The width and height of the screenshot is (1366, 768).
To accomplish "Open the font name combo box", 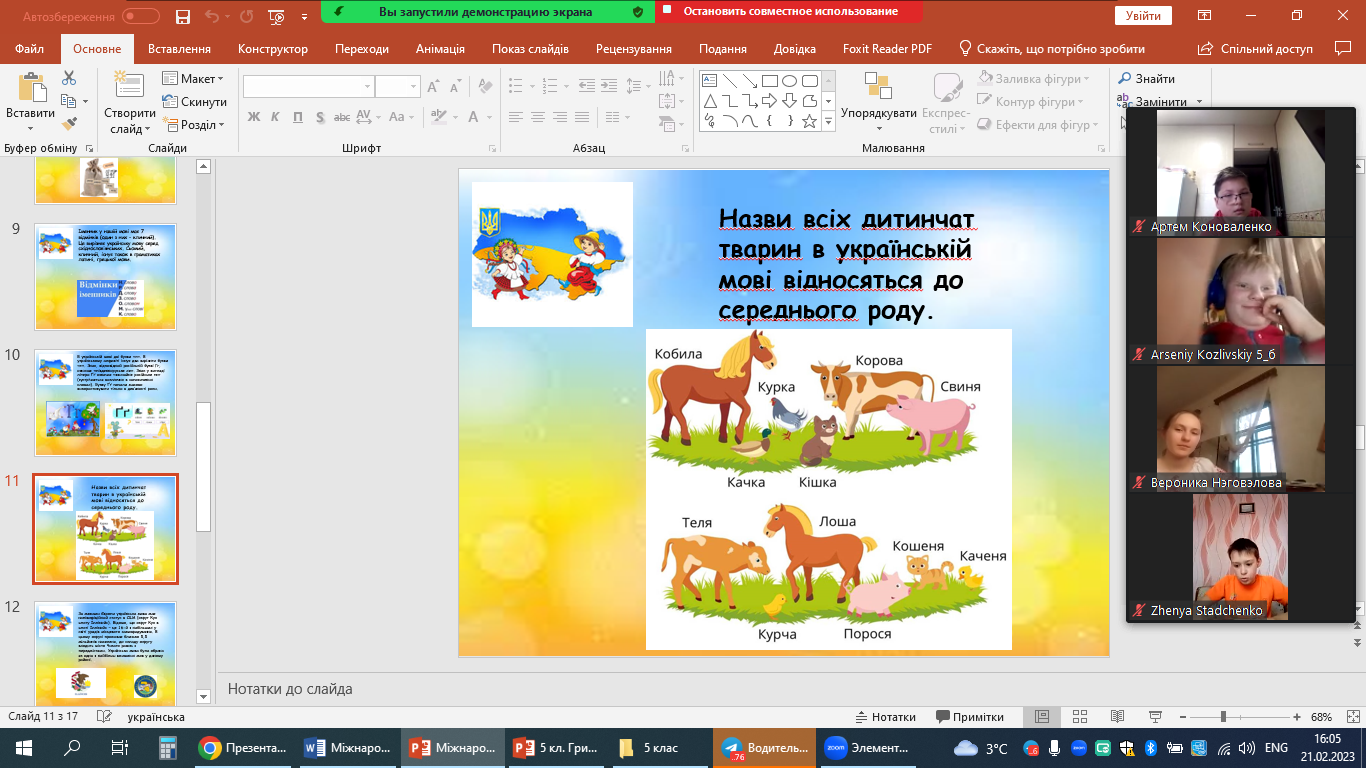I will pos(307,86).
